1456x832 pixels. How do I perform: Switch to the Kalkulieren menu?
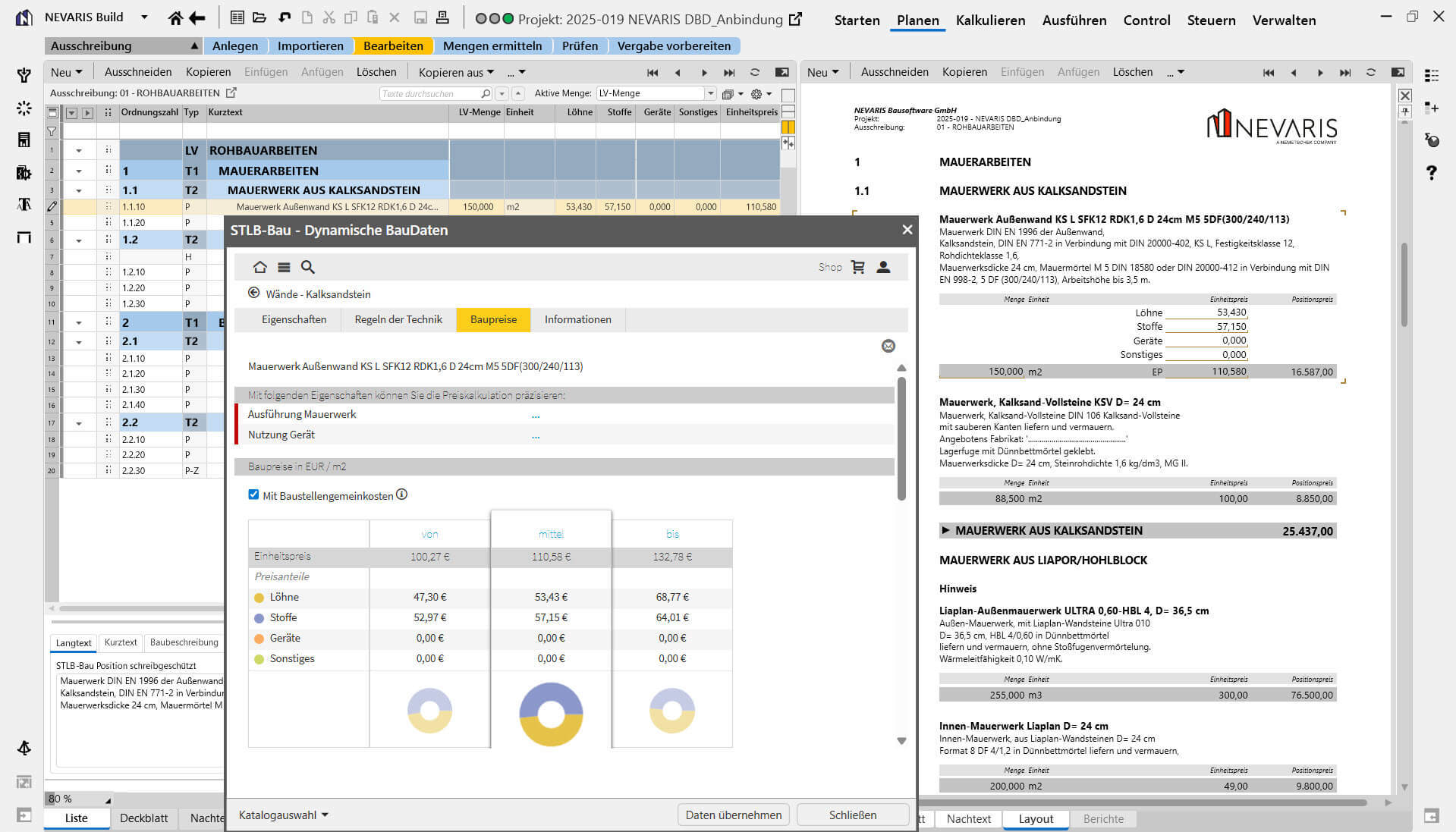click(990, 20)
